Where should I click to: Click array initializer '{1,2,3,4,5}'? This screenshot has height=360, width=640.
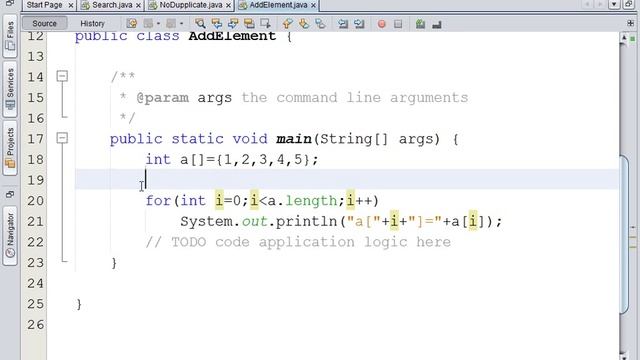pyautogui.click(x=263, y=160)
